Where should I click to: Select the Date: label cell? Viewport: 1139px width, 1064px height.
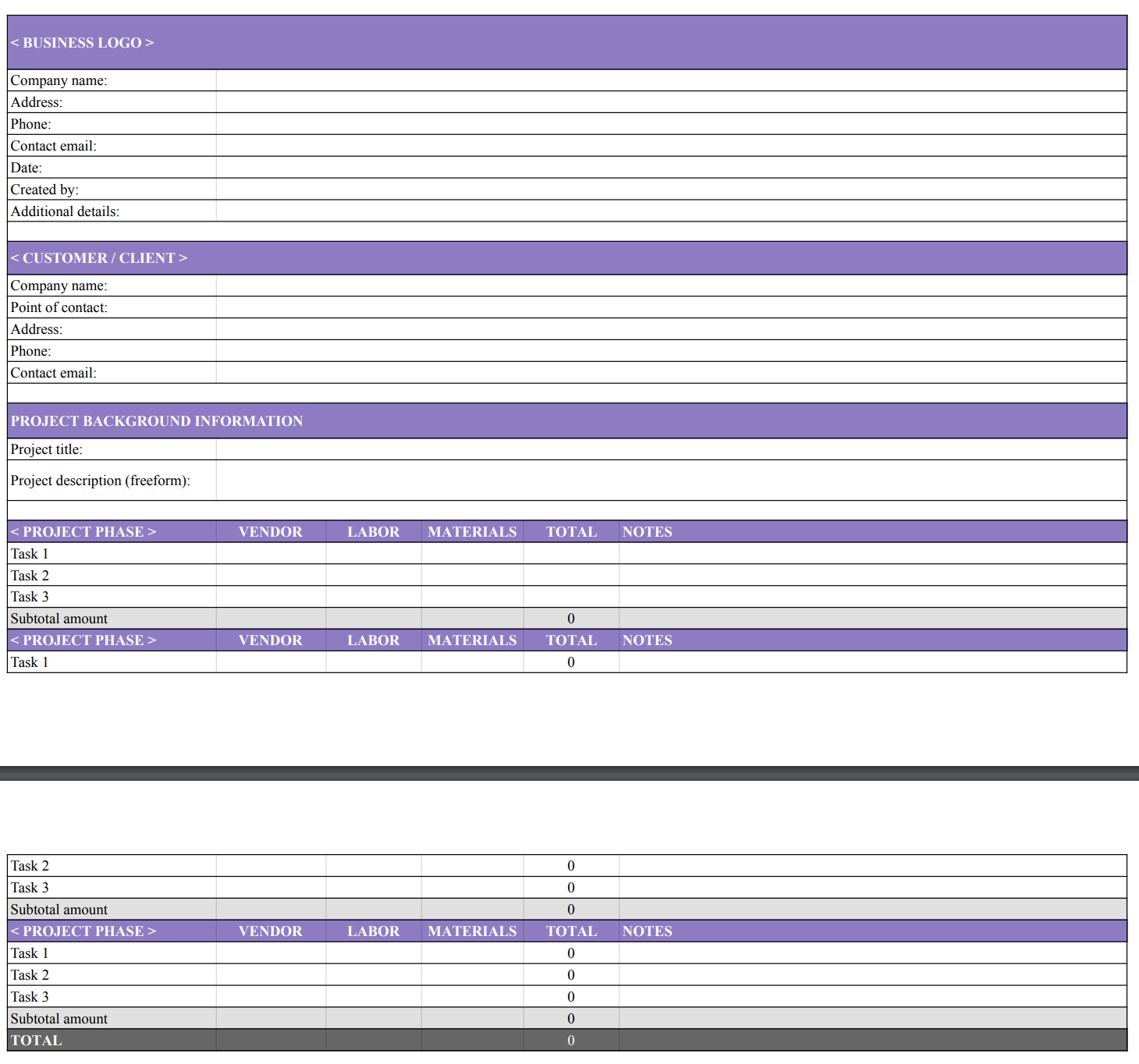112,168
